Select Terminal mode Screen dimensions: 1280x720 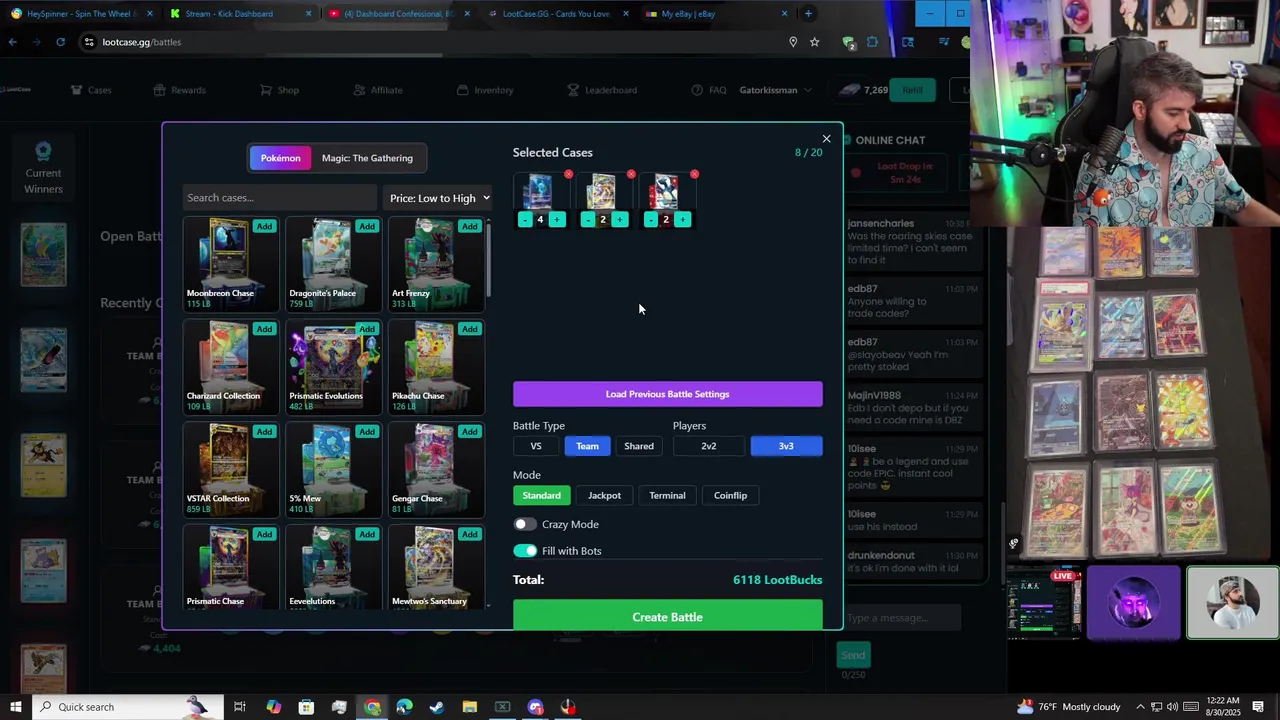coord(667,495)
